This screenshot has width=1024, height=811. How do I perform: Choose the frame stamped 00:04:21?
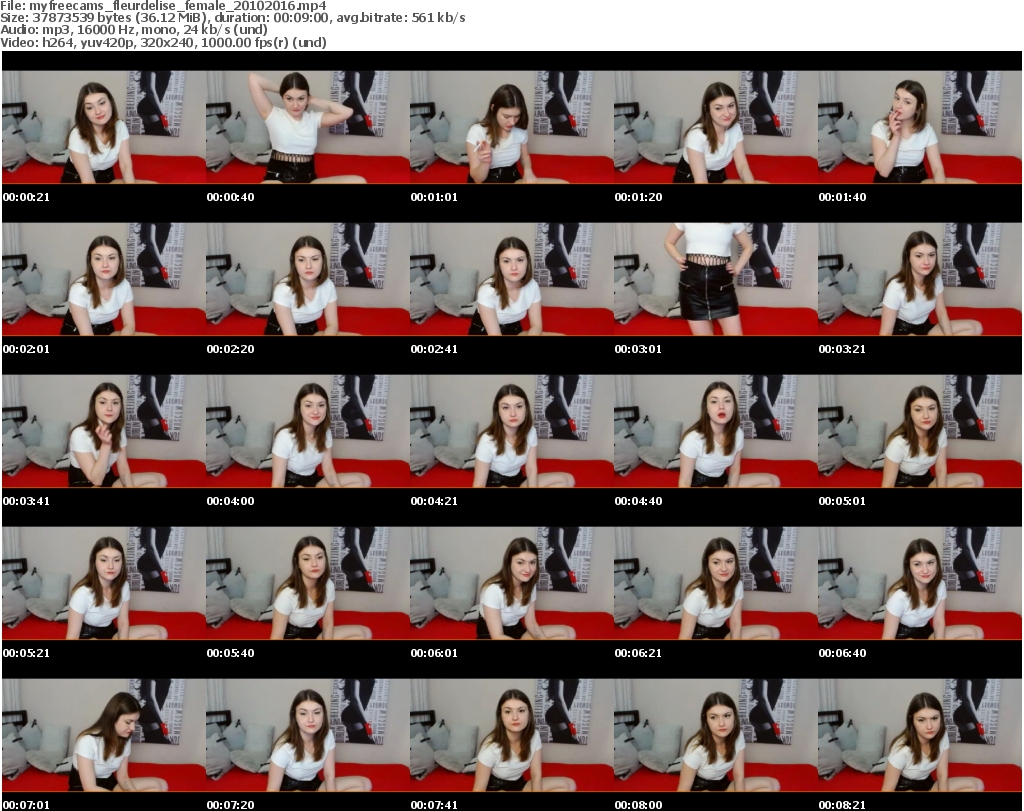pyautogui.click(x=512, y=431)
